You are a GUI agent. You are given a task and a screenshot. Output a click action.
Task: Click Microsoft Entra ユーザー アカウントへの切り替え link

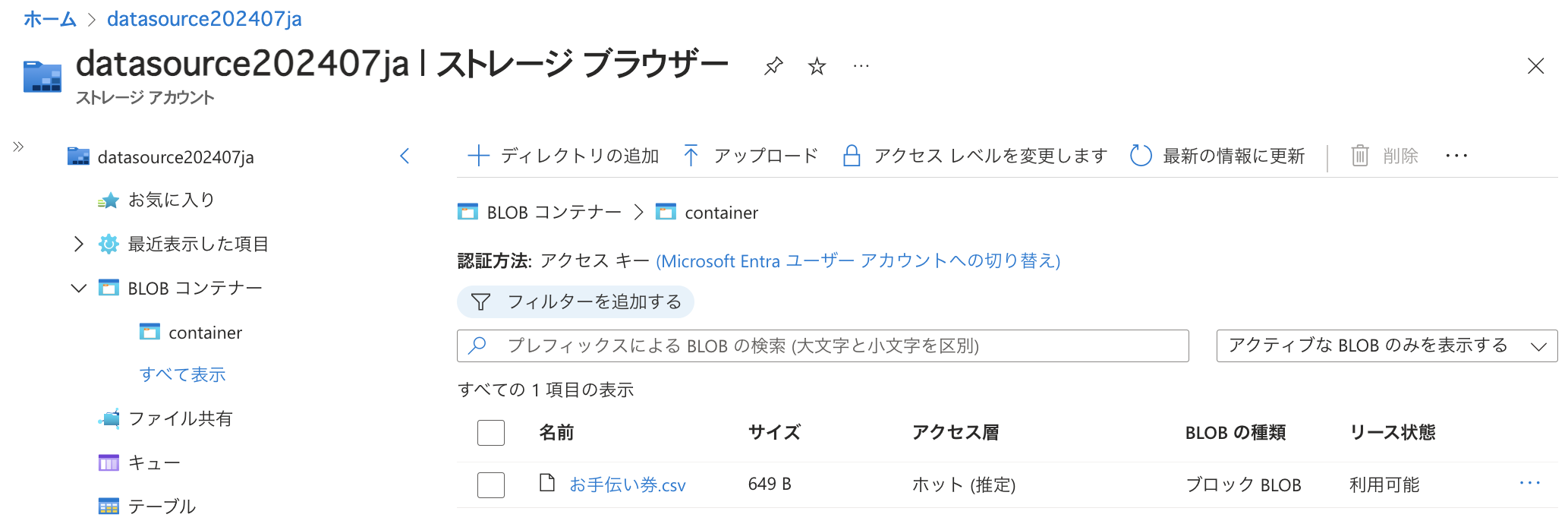[x=858, y=261]
